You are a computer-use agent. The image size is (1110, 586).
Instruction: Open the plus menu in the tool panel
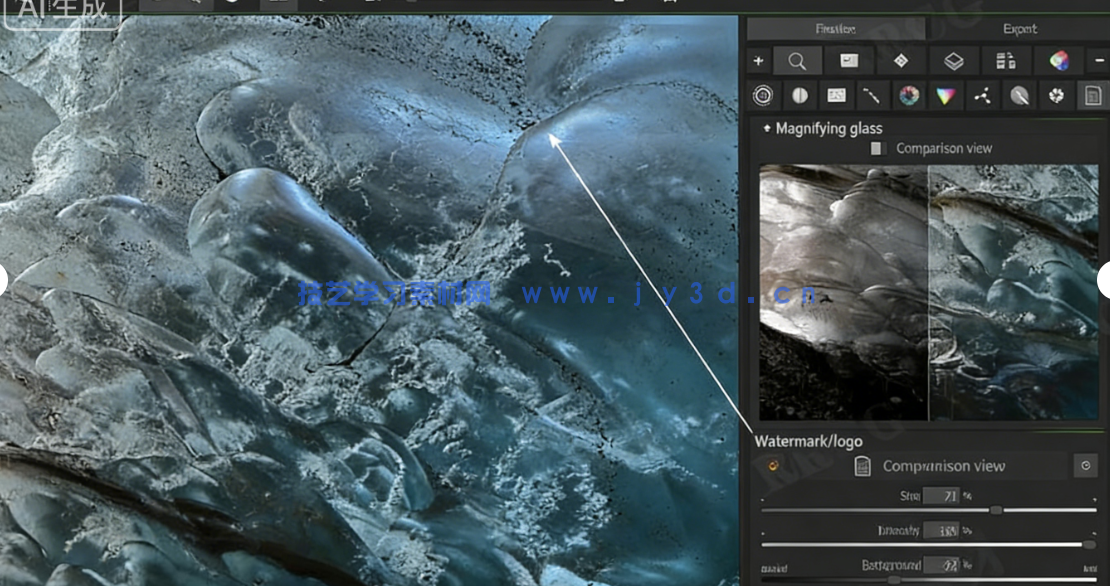click(x=759, y=61)
